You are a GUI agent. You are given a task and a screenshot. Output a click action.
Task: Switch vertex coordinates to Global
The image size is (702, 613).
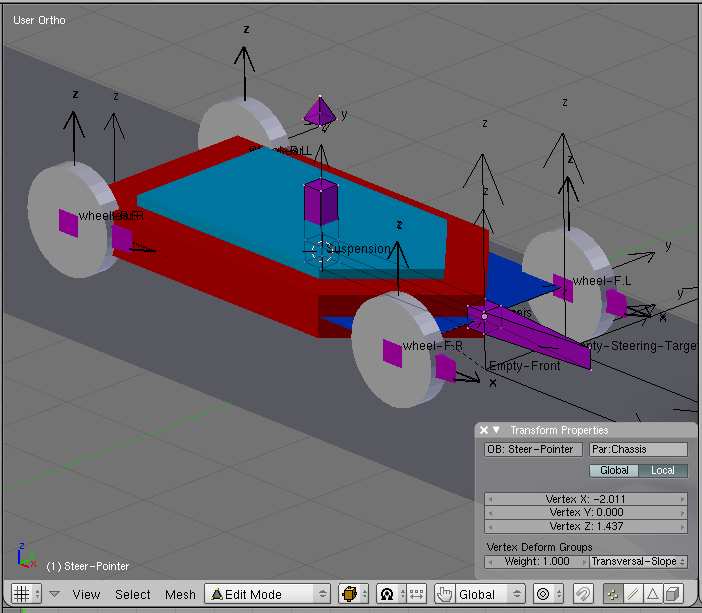click(614, 470)
